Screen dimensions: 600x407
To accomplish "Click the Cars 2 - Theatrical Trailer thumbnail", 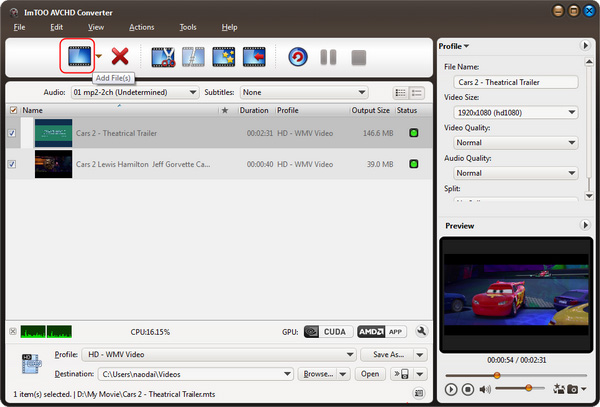I will point(54,133).
